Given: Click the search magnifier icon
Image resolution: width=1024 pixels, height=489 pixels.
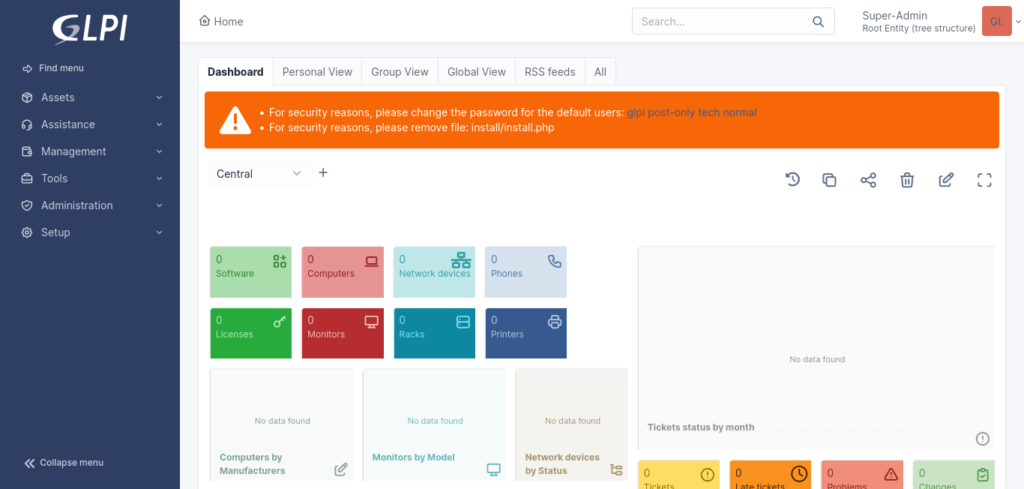Looking at the screenshot, I should [818, 21].
